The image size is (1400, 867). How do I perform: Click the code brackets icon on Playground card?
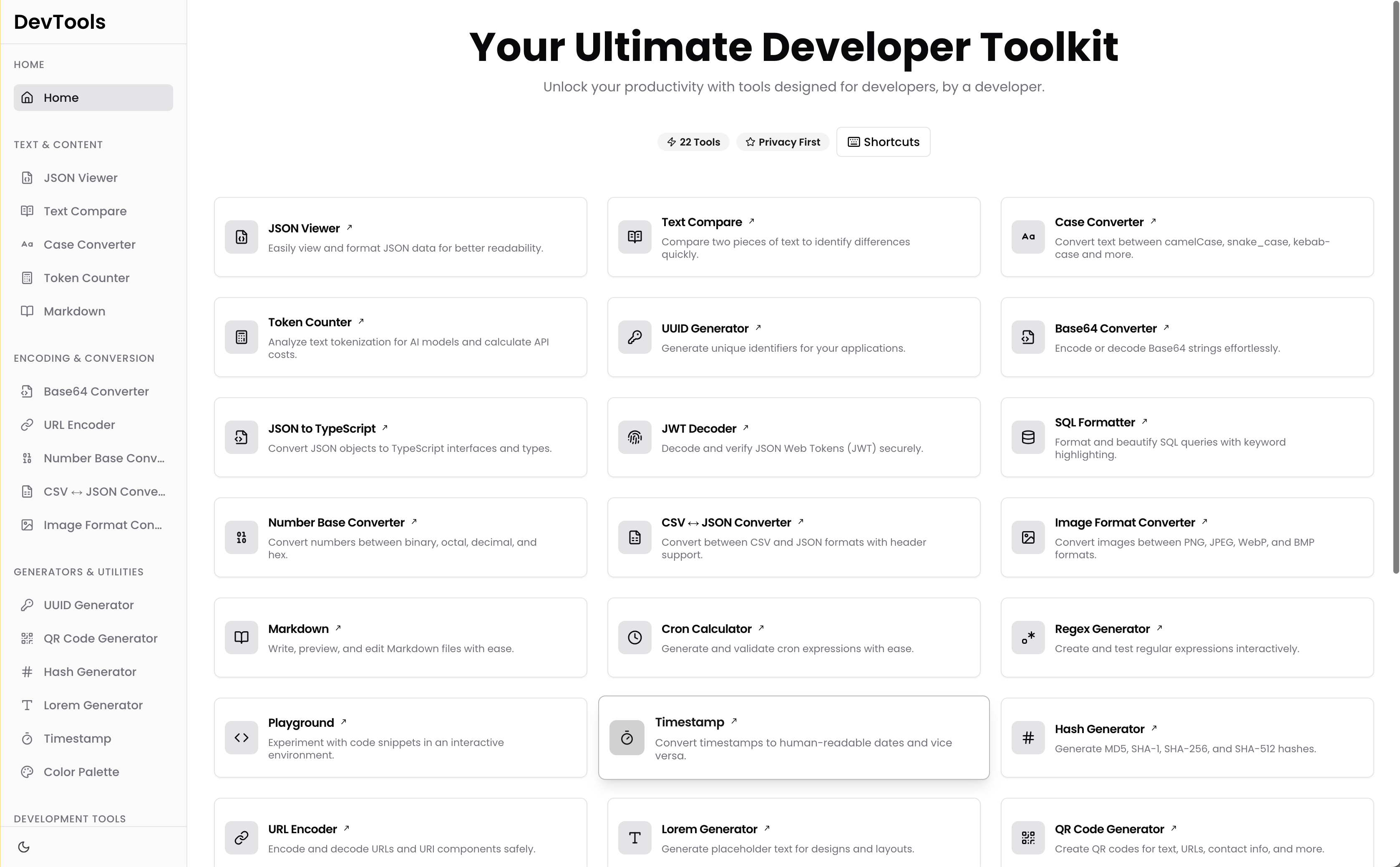point(242,737)
